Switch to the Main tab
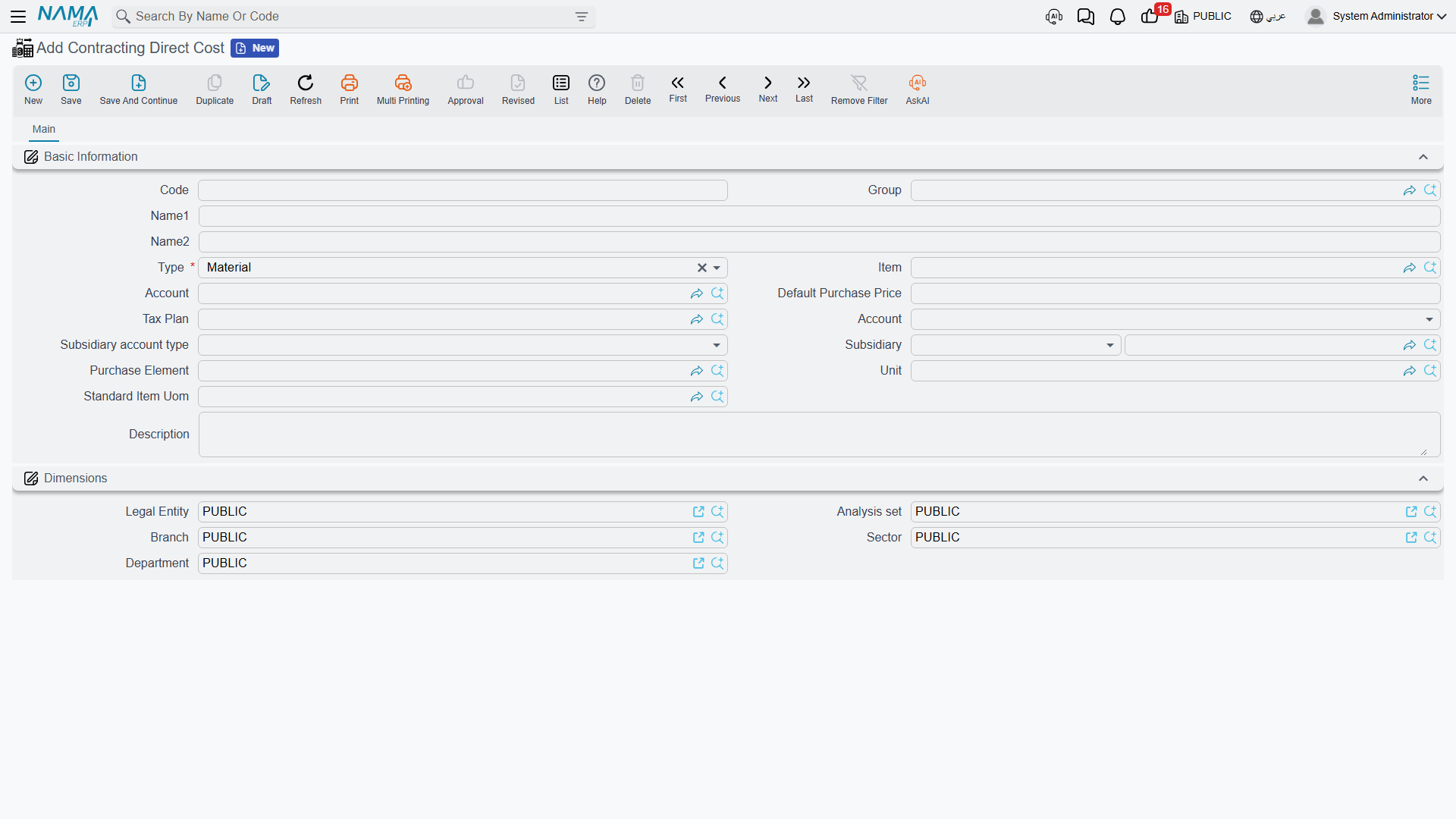 click(44, 129)
